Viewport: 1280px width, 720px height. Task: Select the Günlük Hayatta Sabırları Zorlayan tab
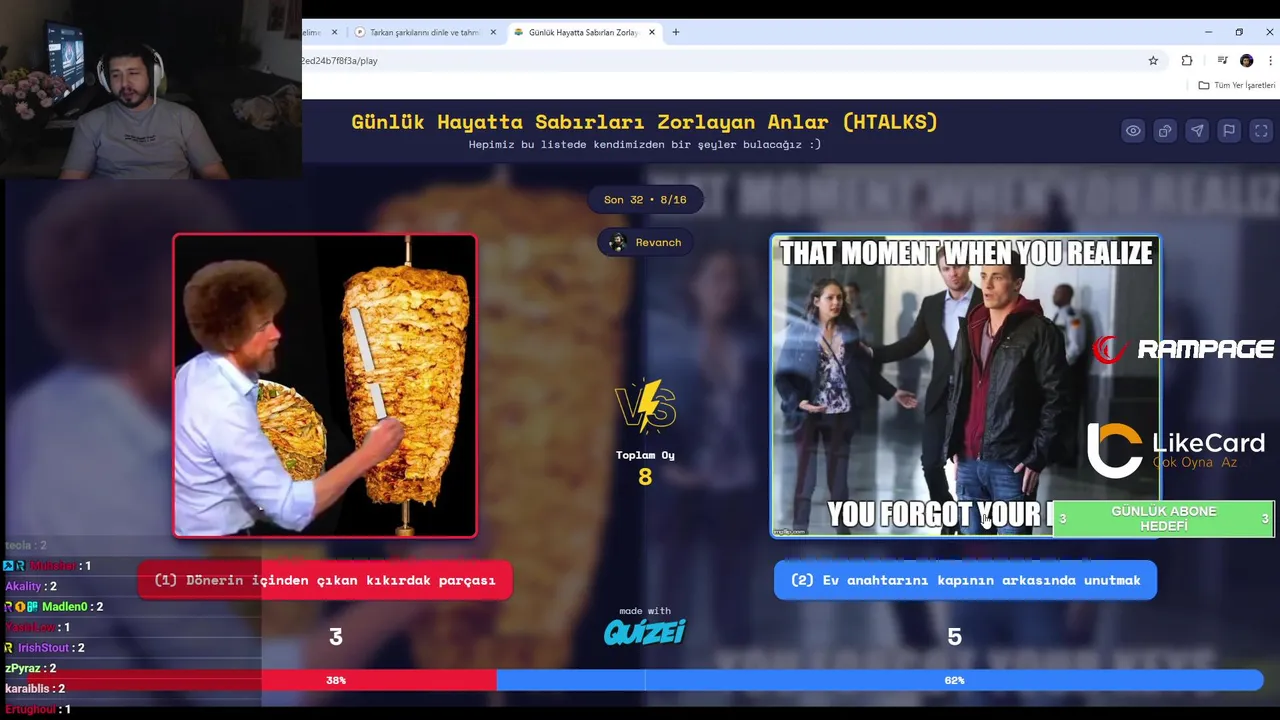pyautogui.click(x=583, y=32)
